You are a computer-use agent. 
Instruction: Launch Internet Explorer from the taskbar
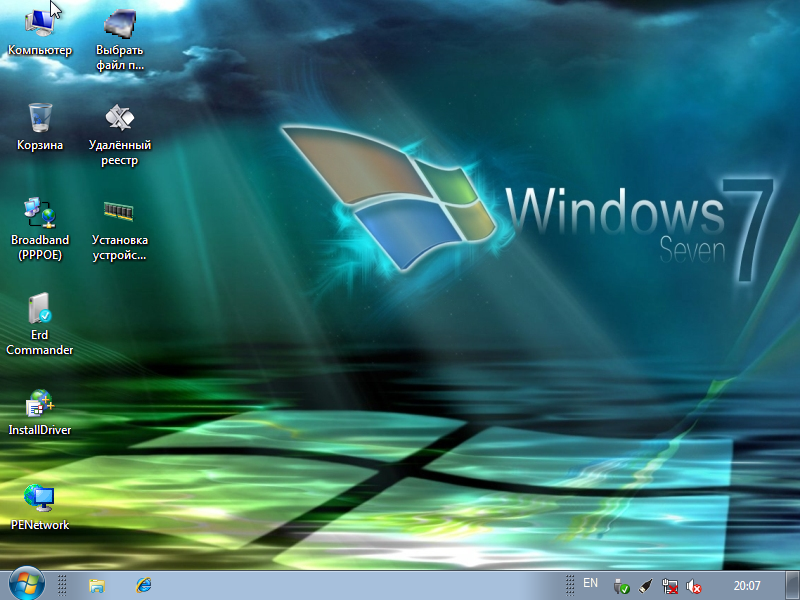[144, 585]
